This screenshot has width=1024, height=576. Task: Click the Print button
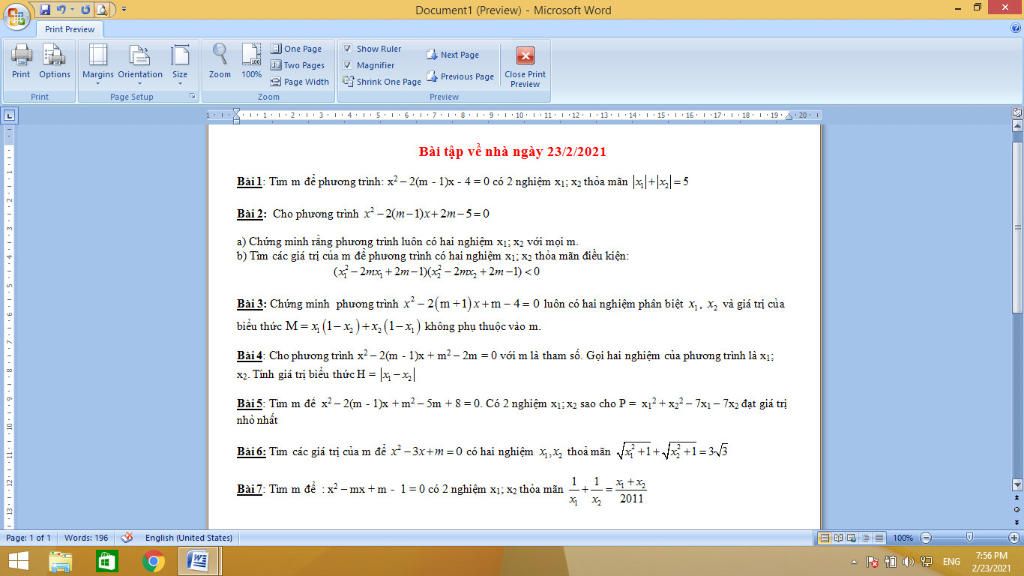21,61
